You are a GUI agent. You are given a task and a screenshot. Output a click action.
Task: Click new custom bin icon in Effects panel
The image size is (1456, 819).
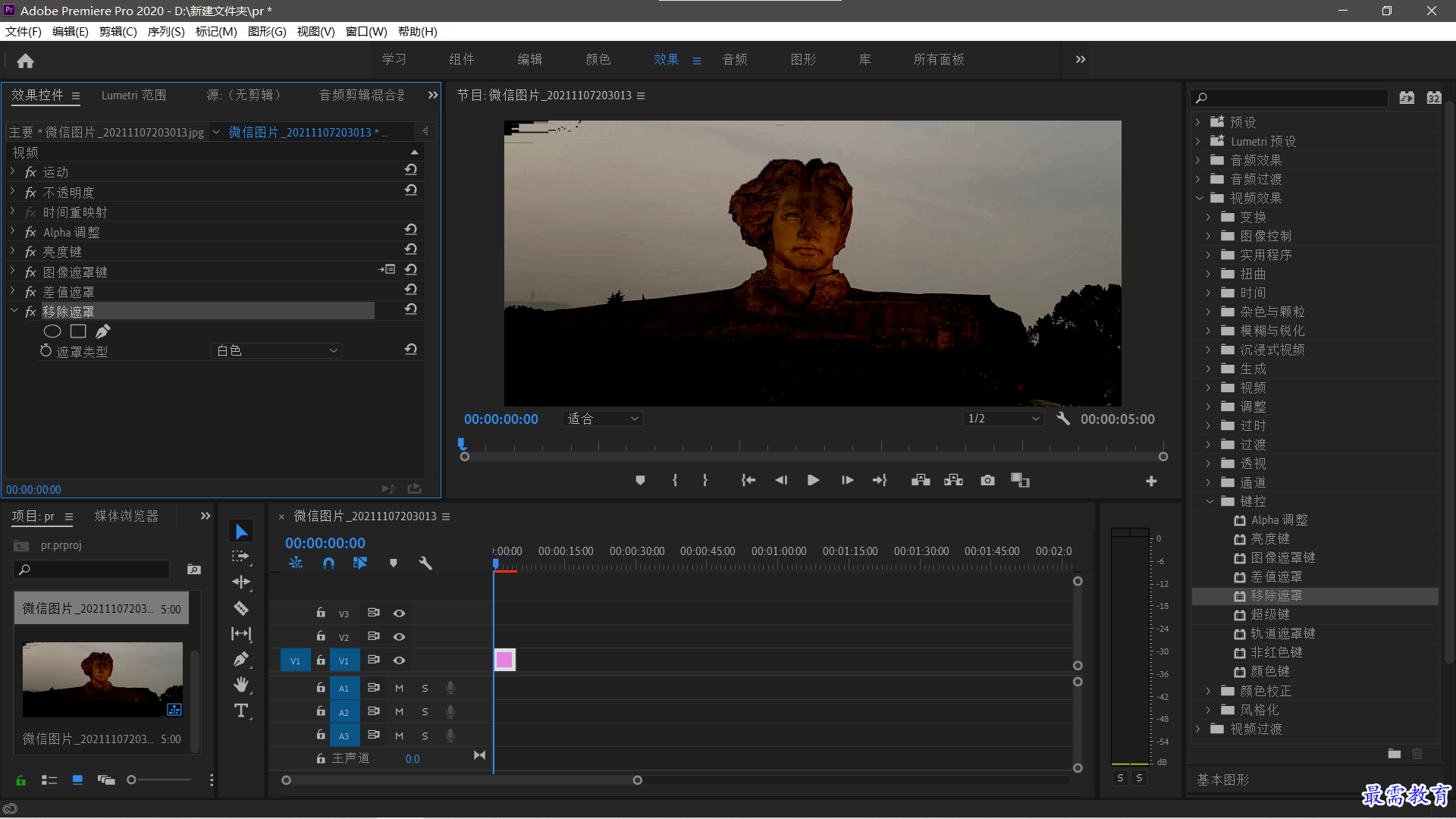point(1394,753)
